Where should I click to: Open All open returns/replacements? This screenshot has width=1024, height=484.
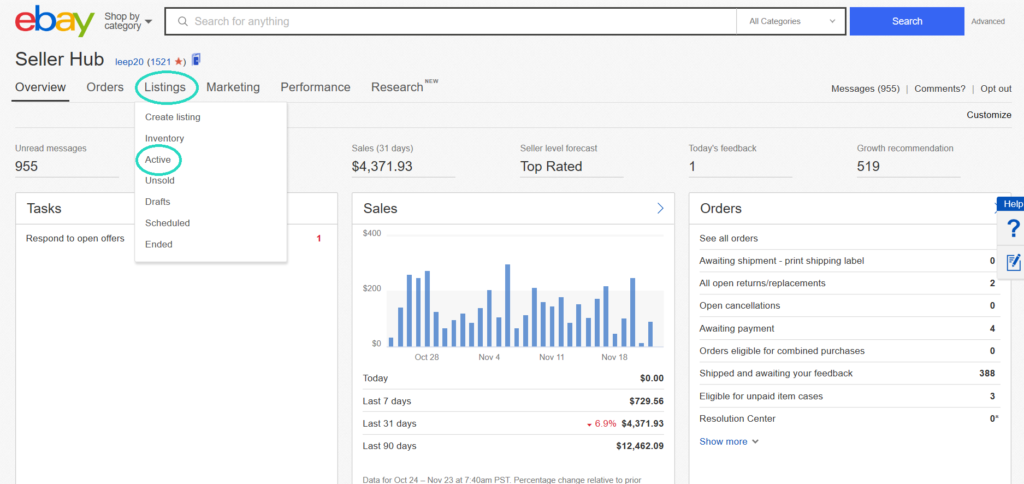pos(848,283)
